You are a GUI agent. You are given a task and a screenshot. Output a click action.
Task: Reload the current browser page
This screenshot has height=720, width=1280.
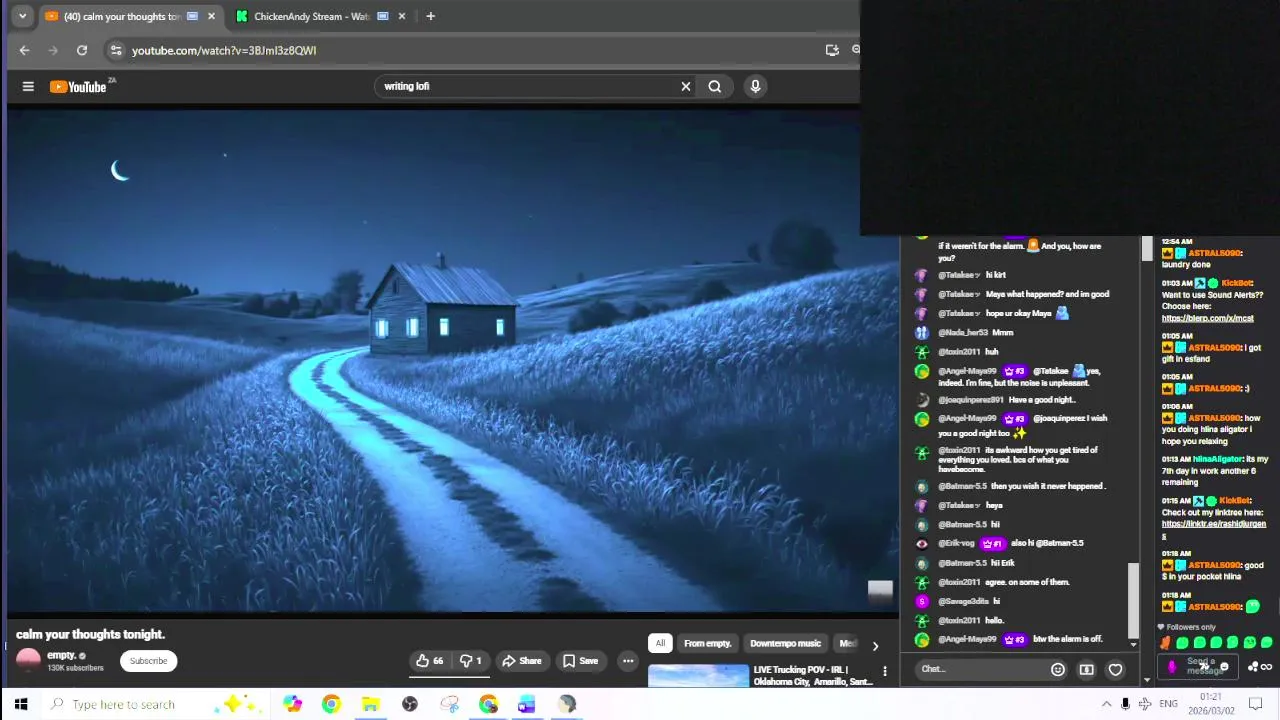click(82, 50)
